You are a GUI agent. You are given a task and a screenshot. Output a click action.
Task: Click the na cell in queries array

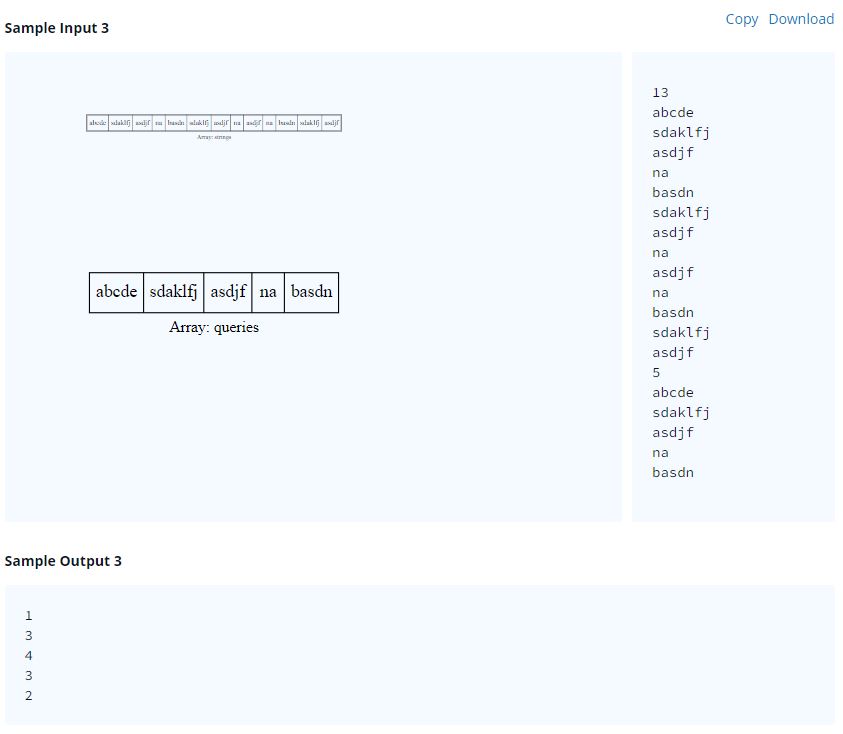tap(268, 292)
